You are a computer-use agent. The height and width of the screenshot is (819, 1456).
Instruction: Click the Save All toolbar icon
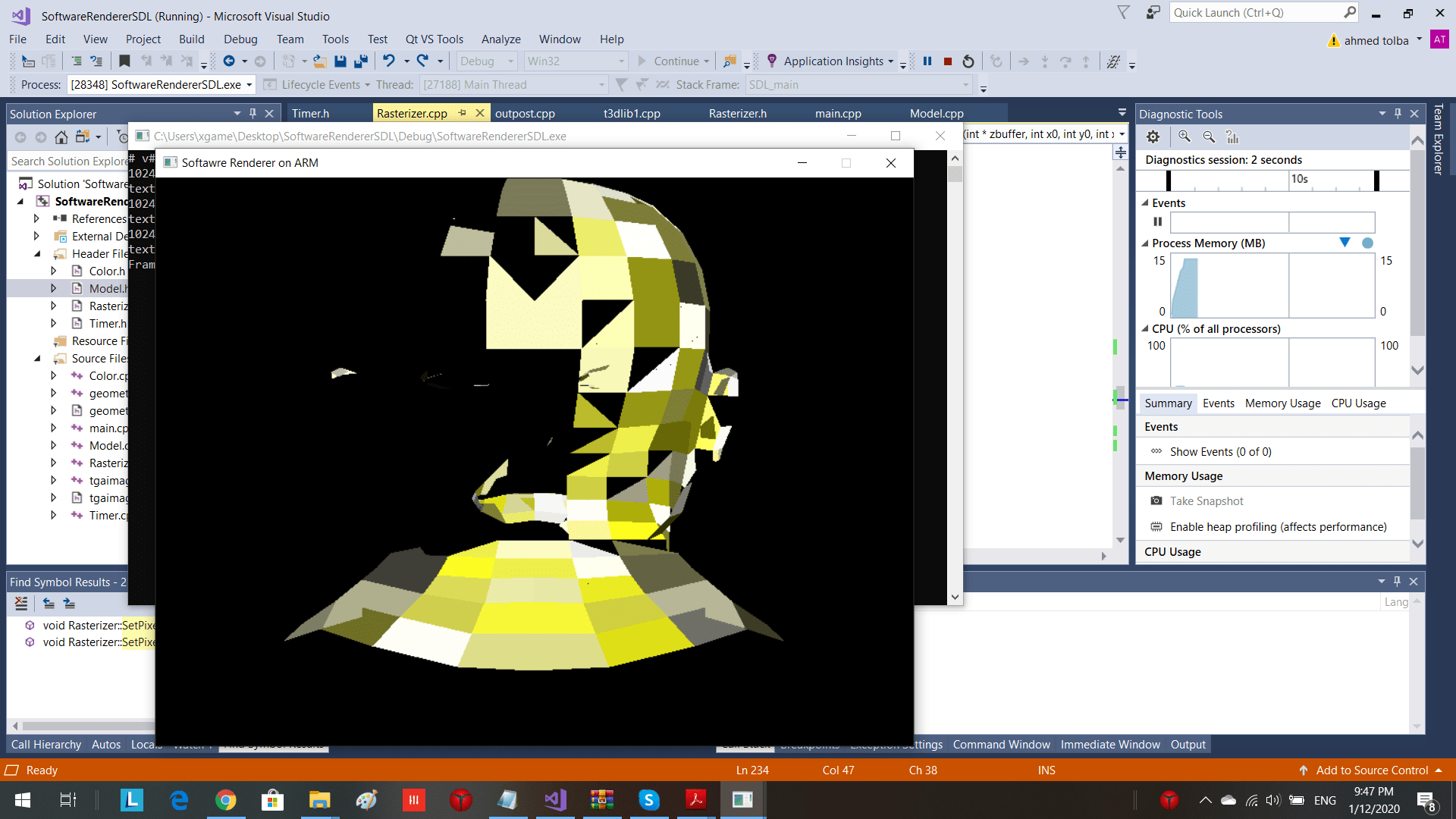click(x=361, y=61)
